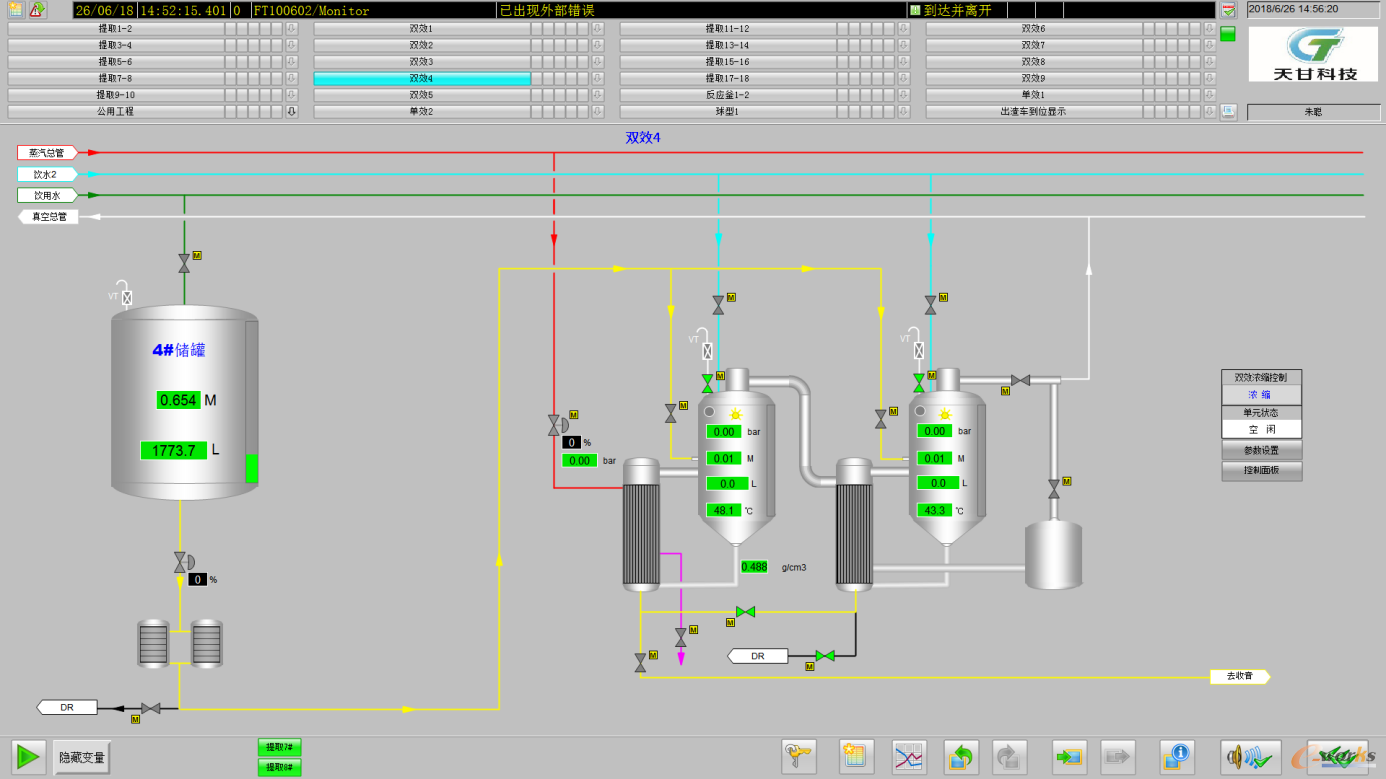
Task: Click the cyan water valve above first evaporator
Action: [718, 305]
